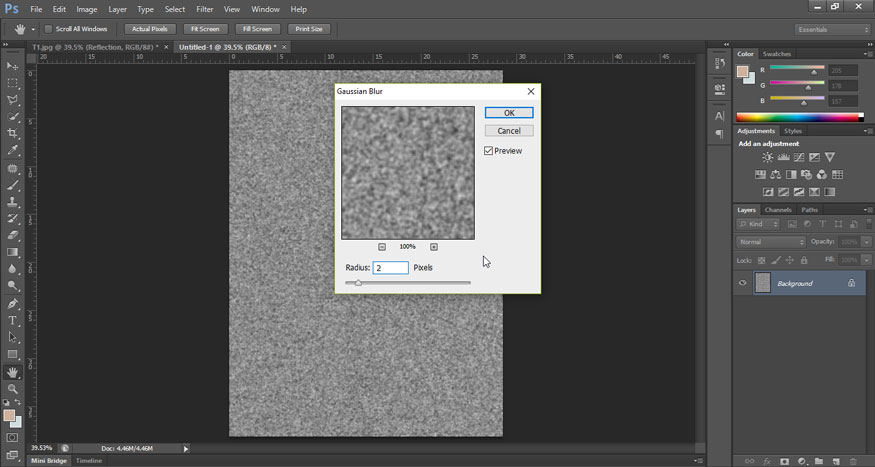The image size is (875, 467).
Task: Confirm Gaussian Blur with OK
Action: tap(509, 113)
